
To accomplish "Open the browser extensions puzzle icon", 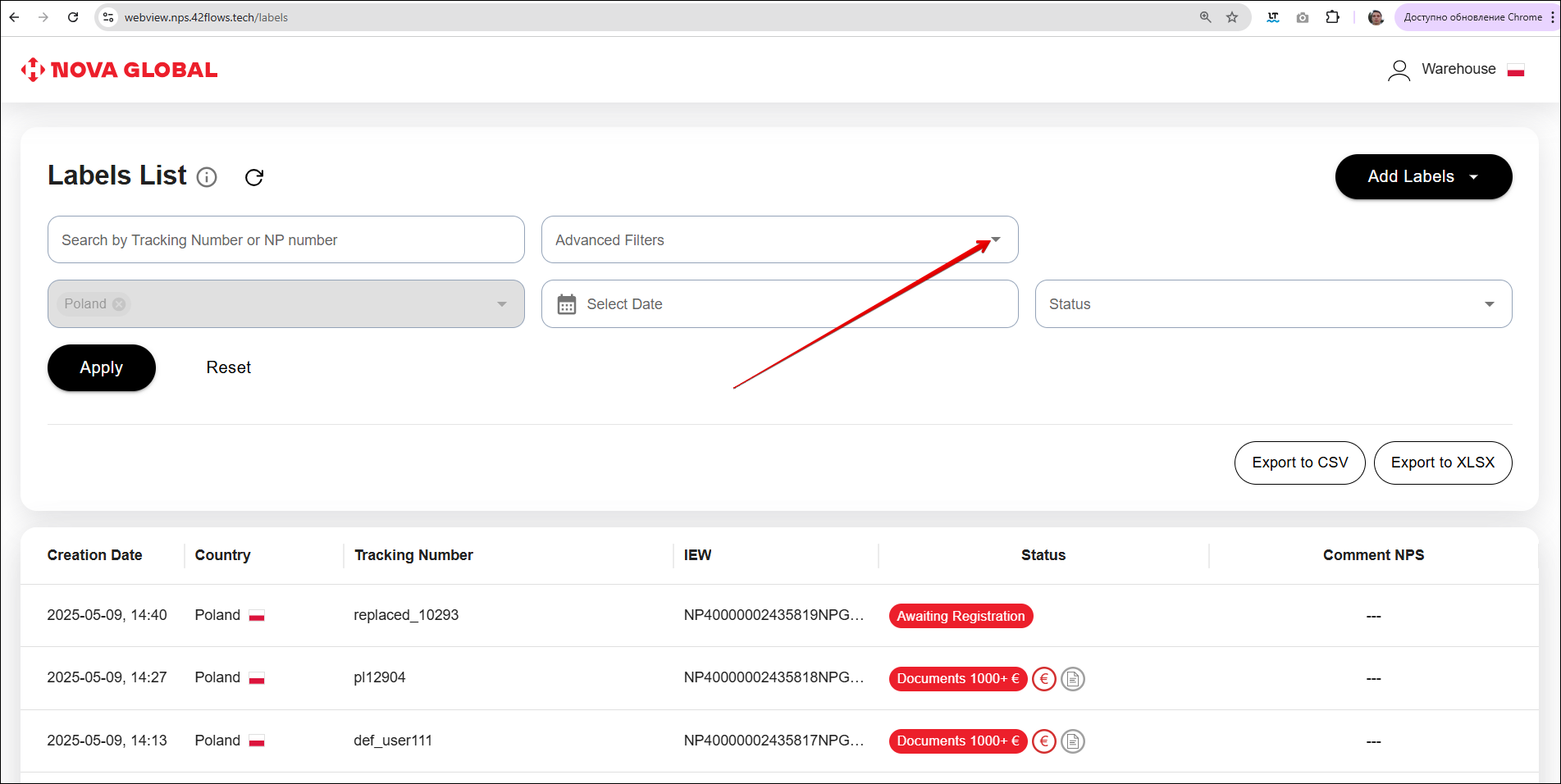I will (1332, 17).
